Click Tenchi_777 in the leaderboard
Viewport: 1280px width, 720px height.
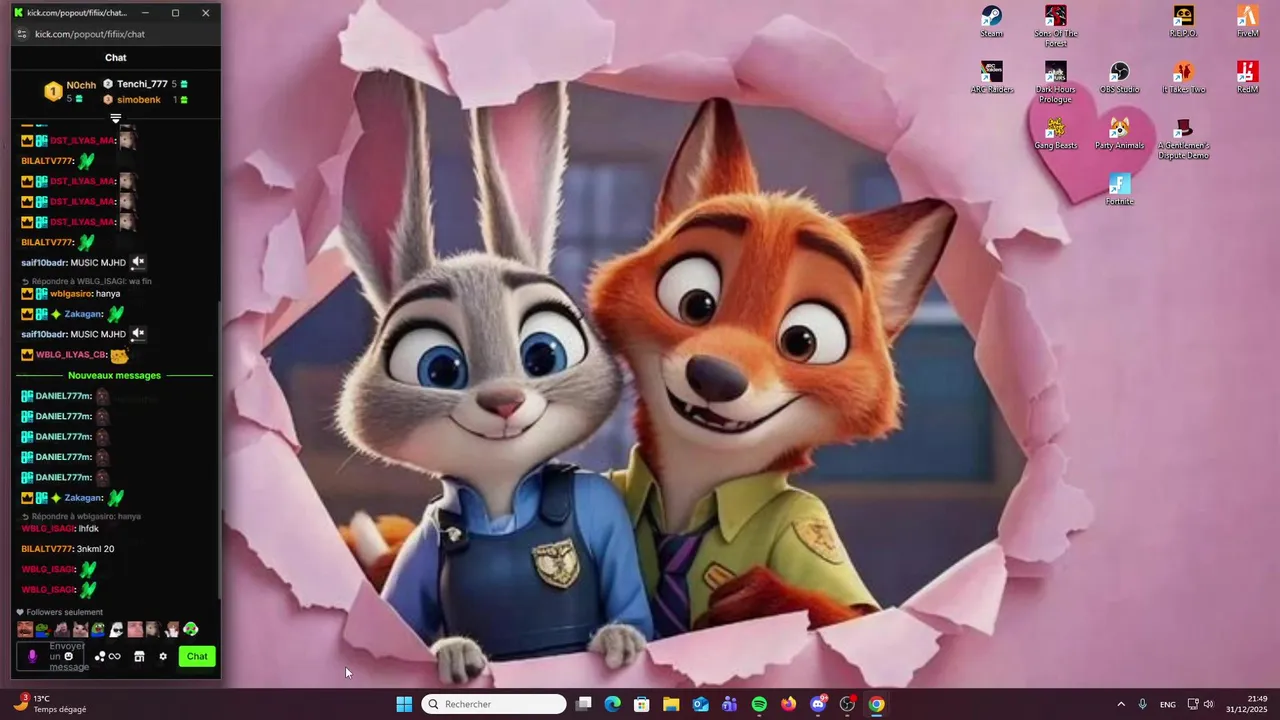[142, 84]
